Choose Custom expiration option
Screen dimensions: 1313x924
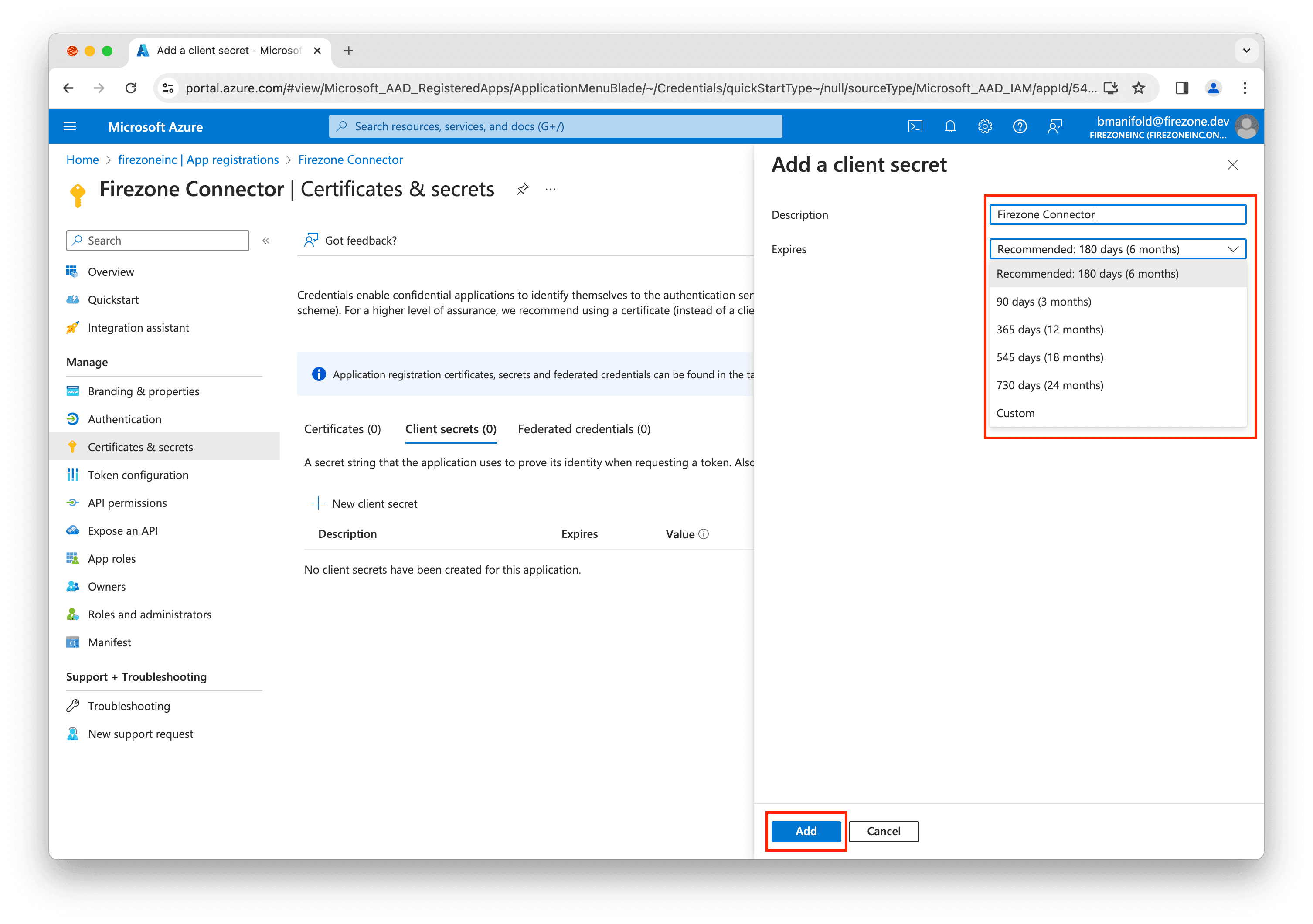pyautogui.click(x=1015, y=413)
